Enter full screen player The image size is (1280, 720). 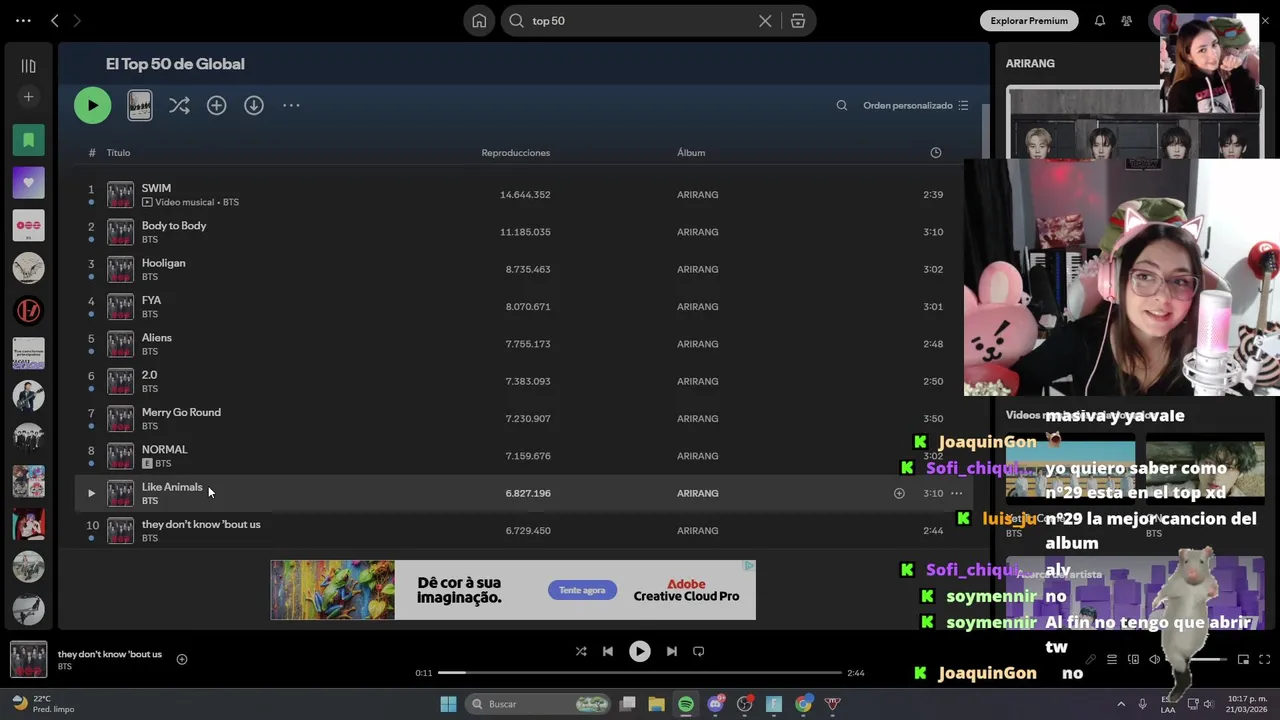1265,659
